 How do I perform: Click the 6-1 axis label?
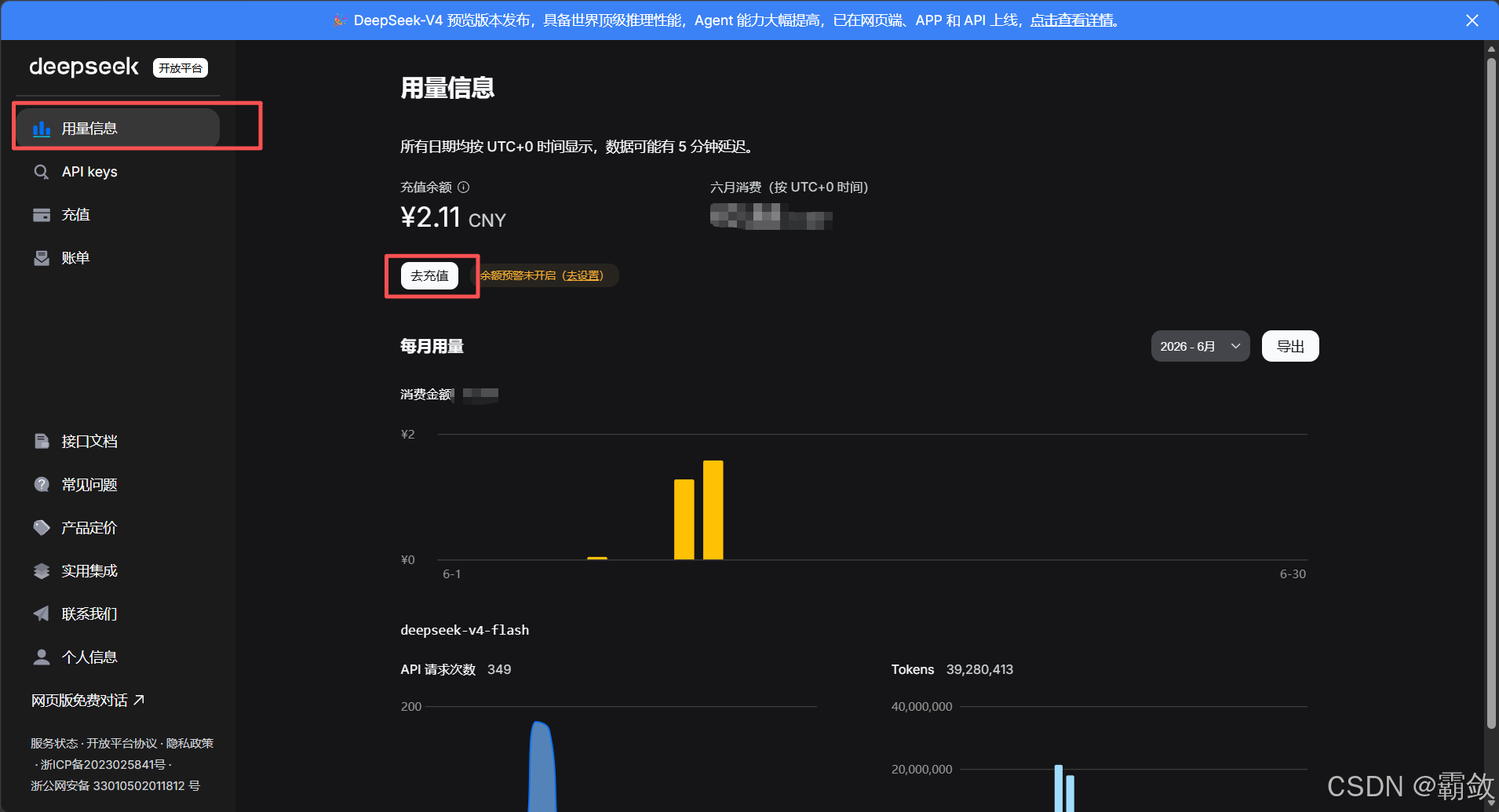tap(451, 574)
